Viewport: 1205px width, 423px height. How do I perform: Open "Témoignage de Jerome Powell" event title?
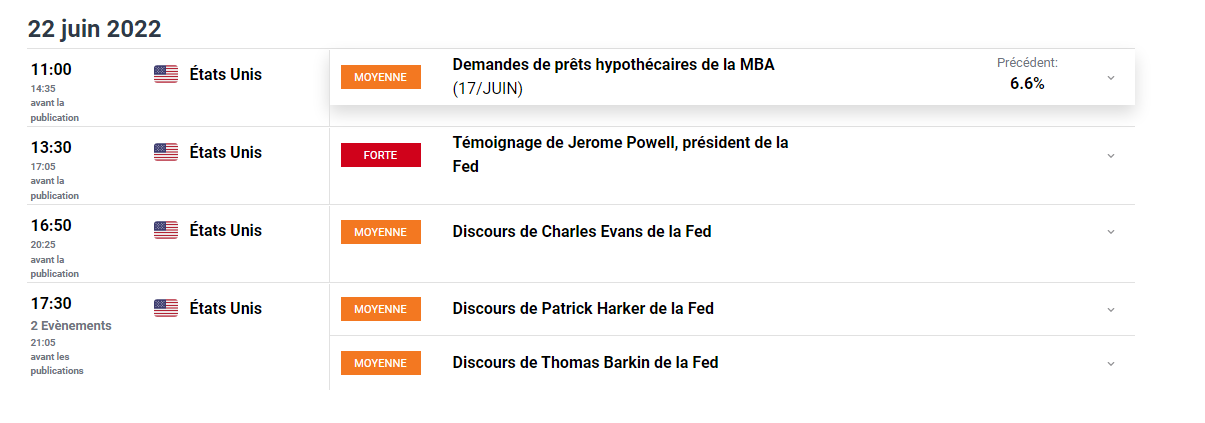[x=620, y=143]
